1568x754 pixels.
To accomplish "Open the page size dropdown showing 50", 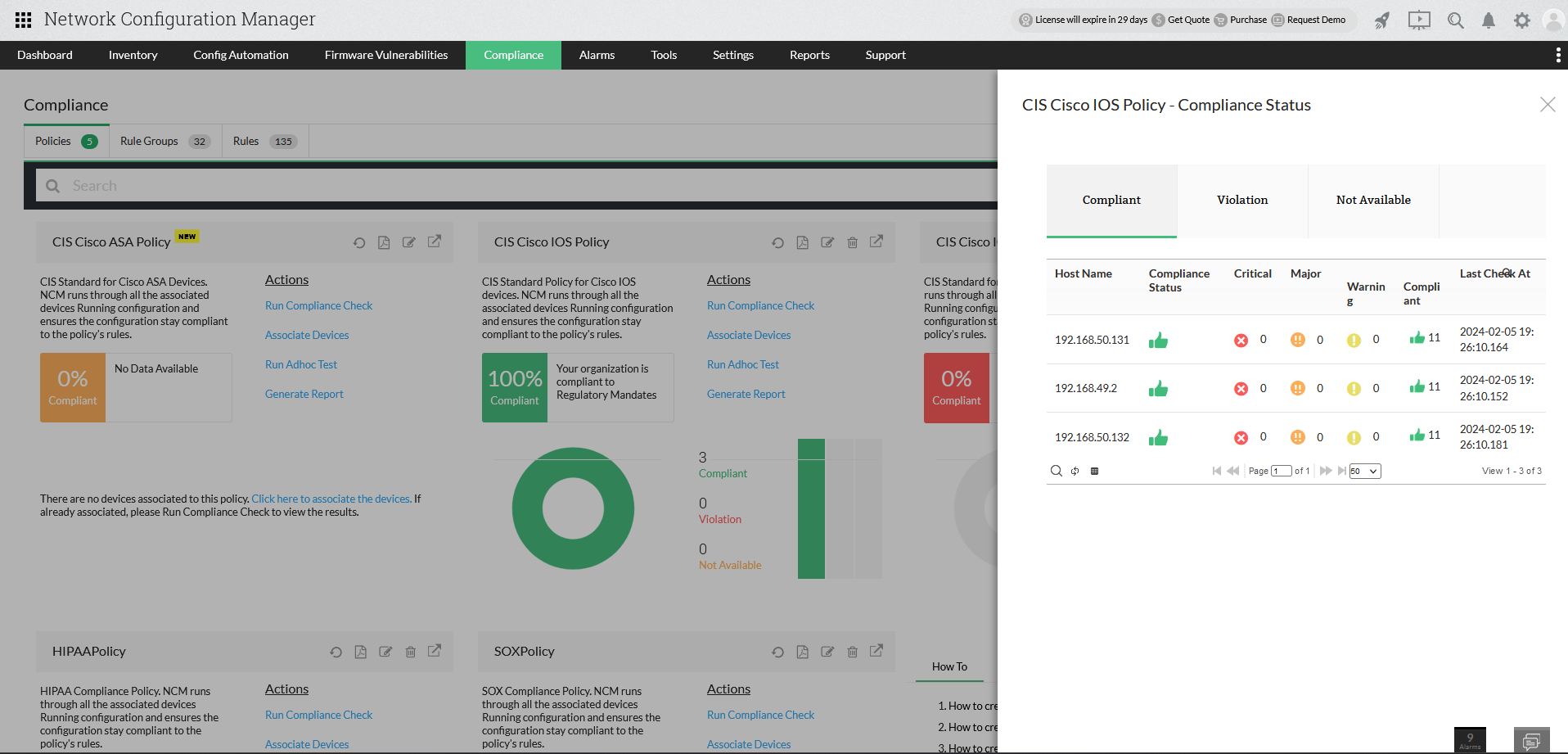I will coord(1363,471).
